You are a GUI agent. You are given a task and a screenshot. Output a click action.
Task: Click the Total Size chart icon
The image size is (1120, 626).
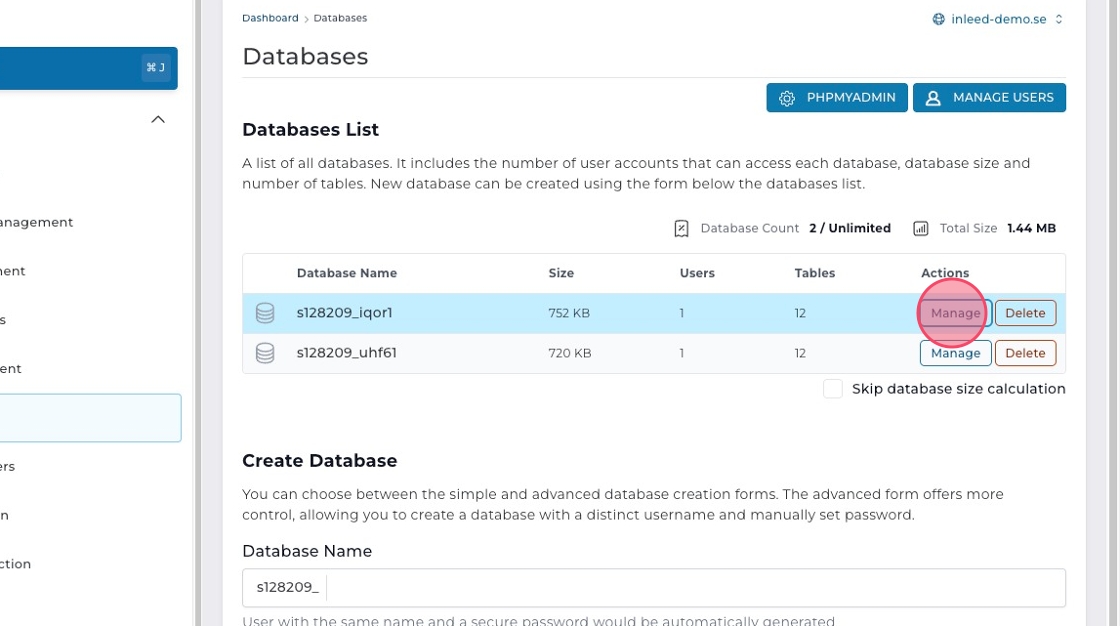(920, 228)
